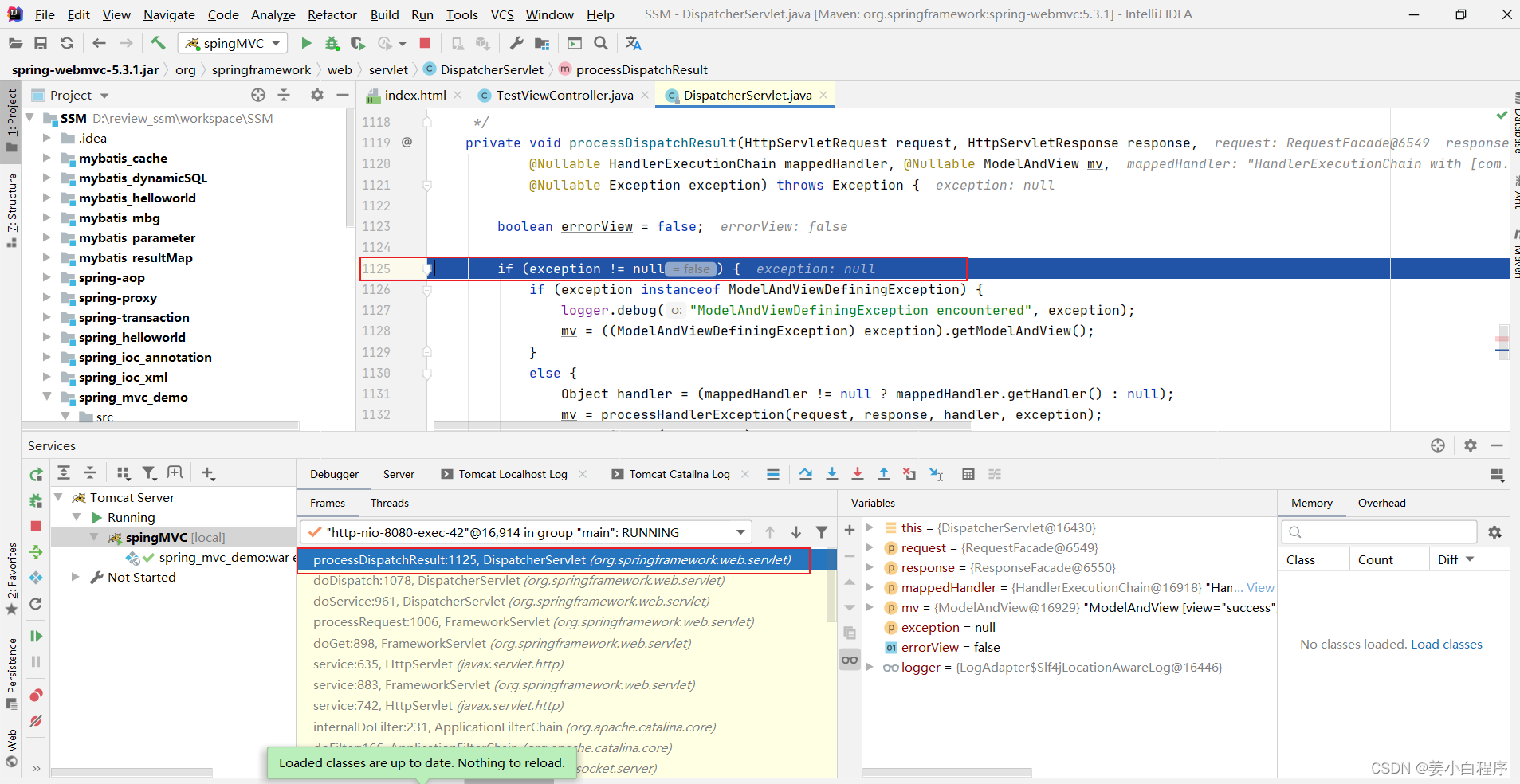
Task: Click the Force Step Into icon
Action: [x=858, y=474]
